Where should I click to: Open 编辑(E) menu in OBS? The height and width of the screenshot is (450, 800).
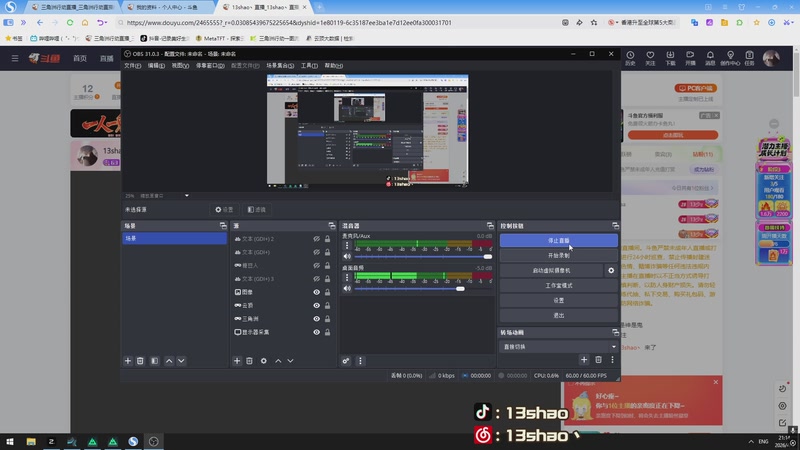point(156,65)
